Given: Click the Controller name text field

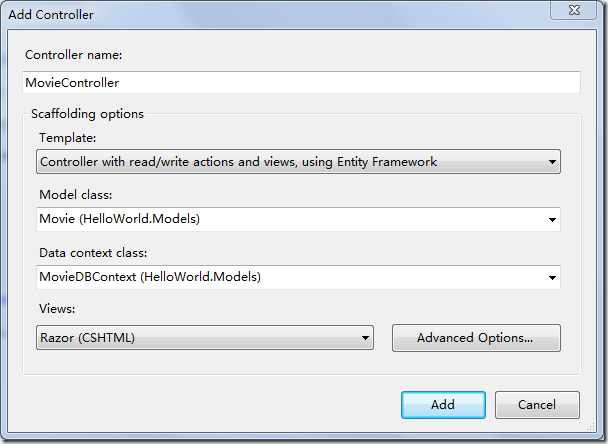Looking at the screenshot, I should coord(301,83).
